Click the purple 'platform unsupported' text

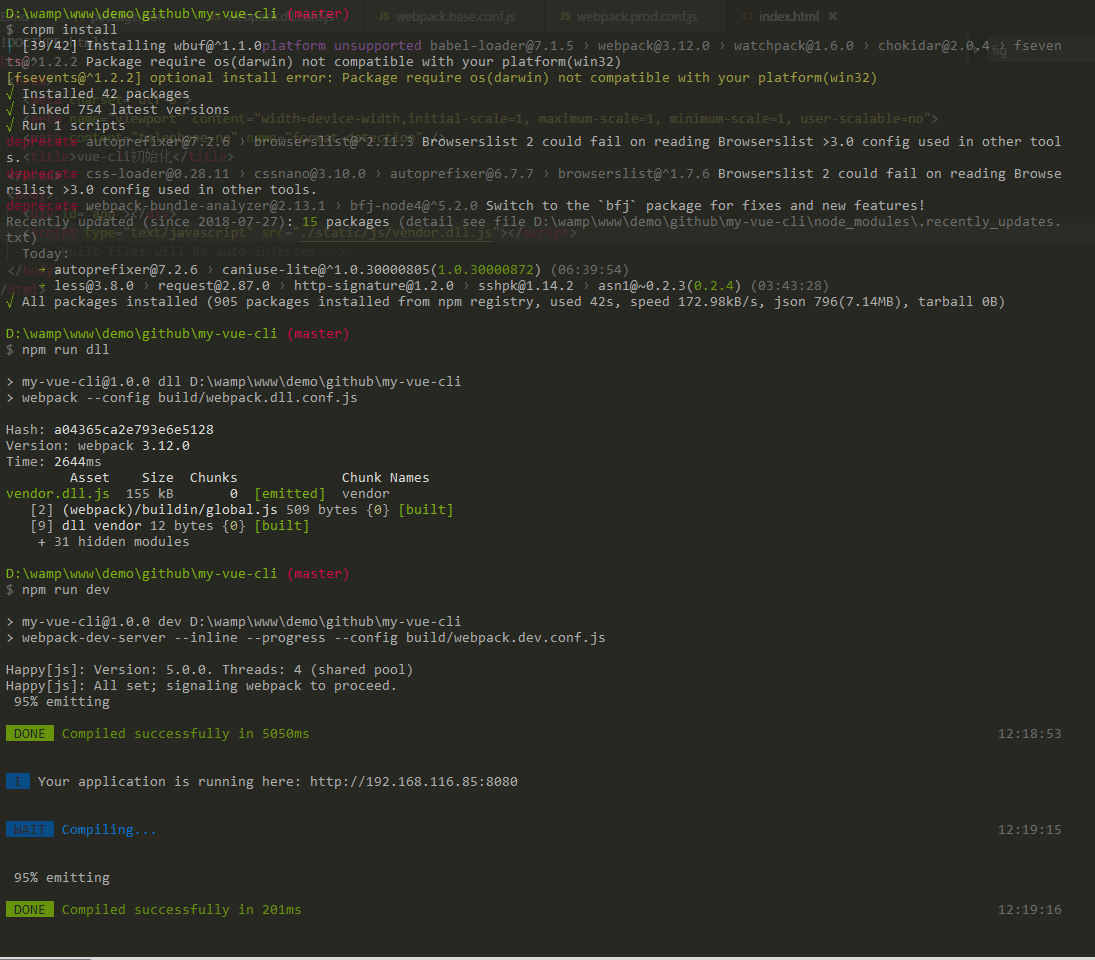[341, 45]
